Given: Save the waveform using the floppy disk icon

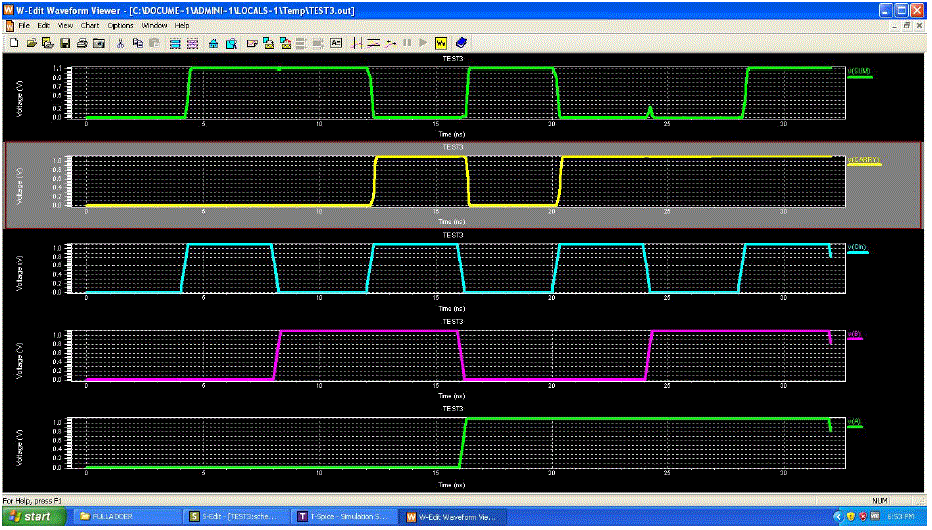Looking at the screenshot, I should [65, 43].
